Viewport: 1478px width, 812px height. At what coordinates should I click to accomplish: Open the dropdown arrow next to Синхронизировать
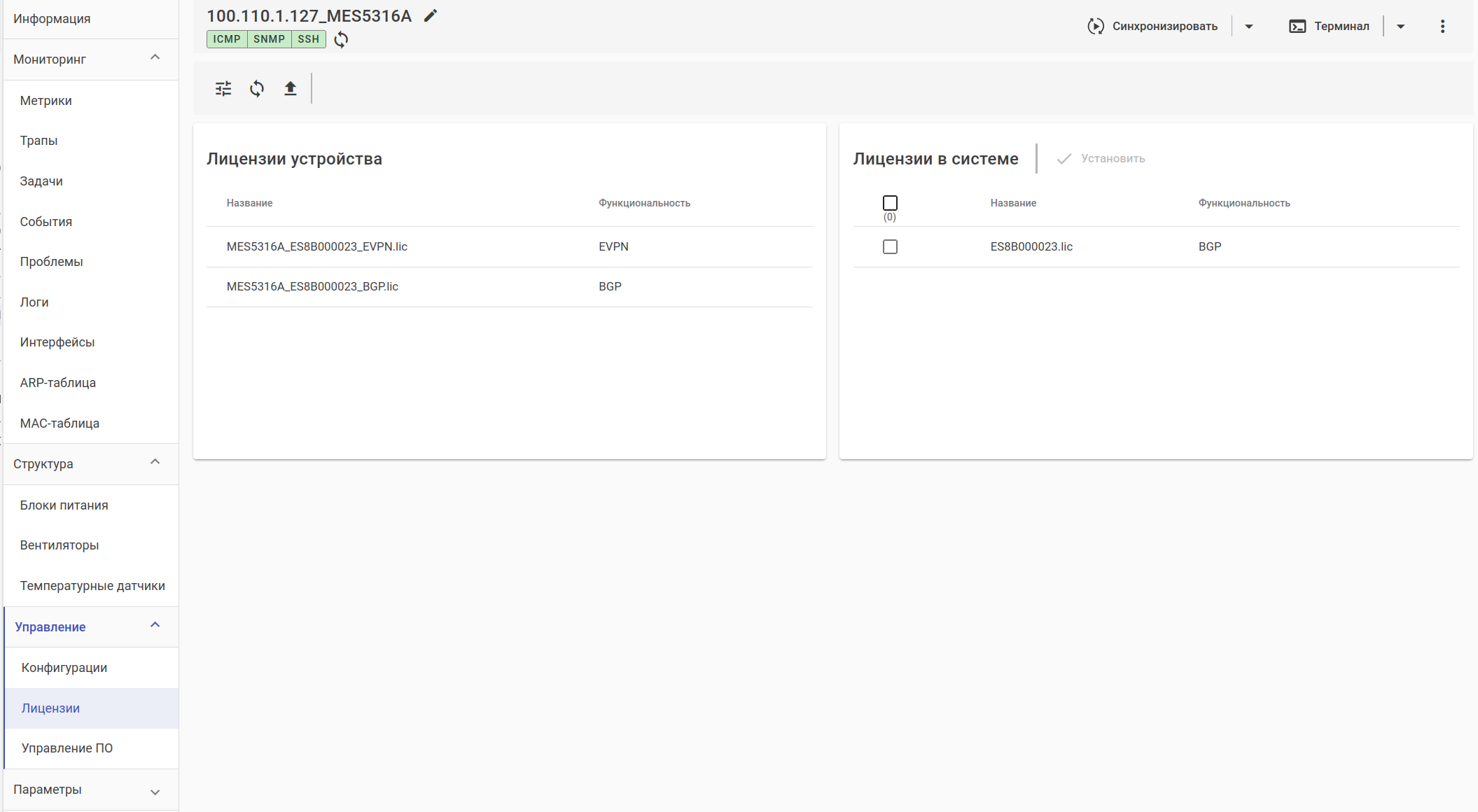click(1249, 27)
